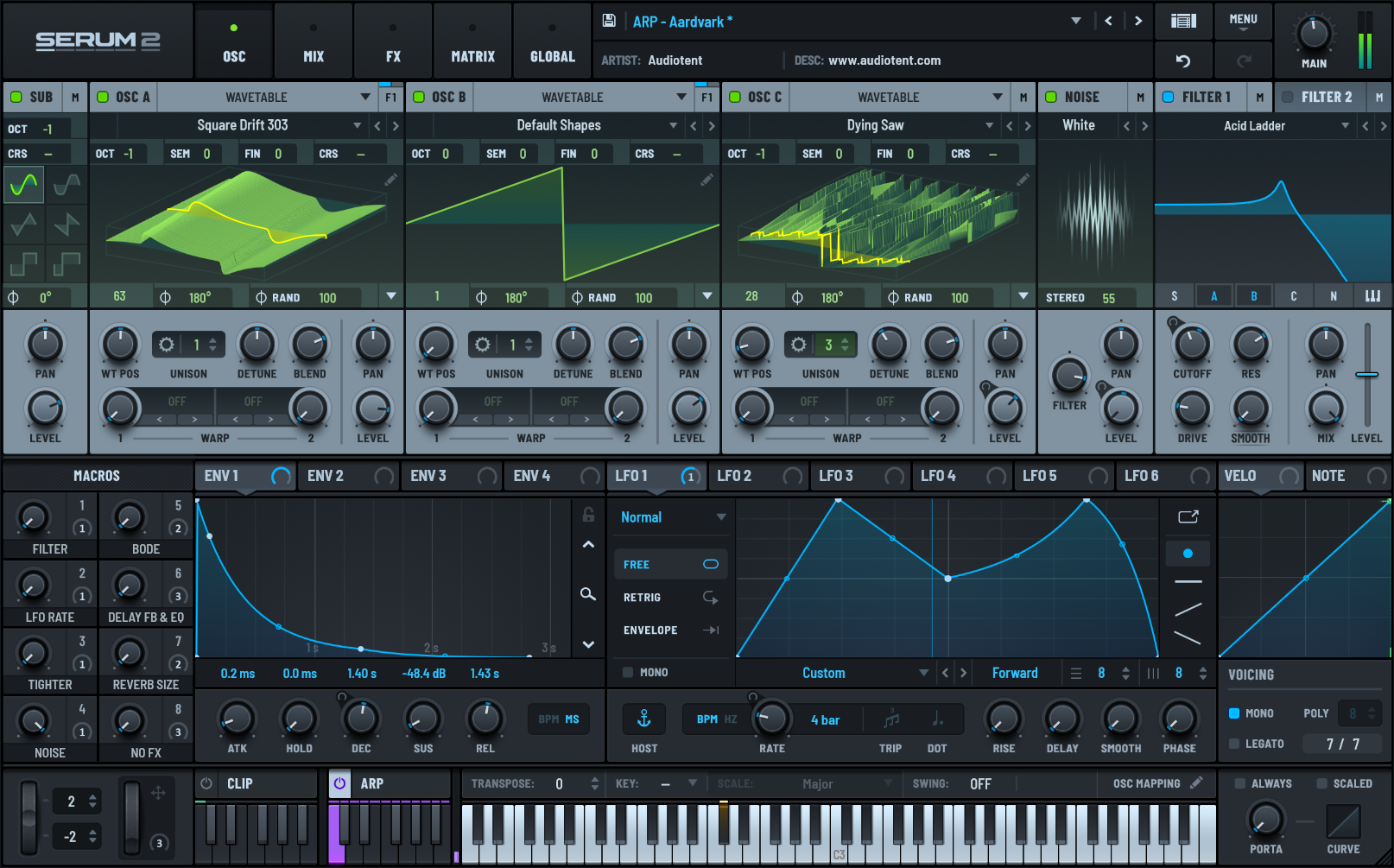
Task: Toggle the voicing MONO checkbox
Action: coord(1234,713)
